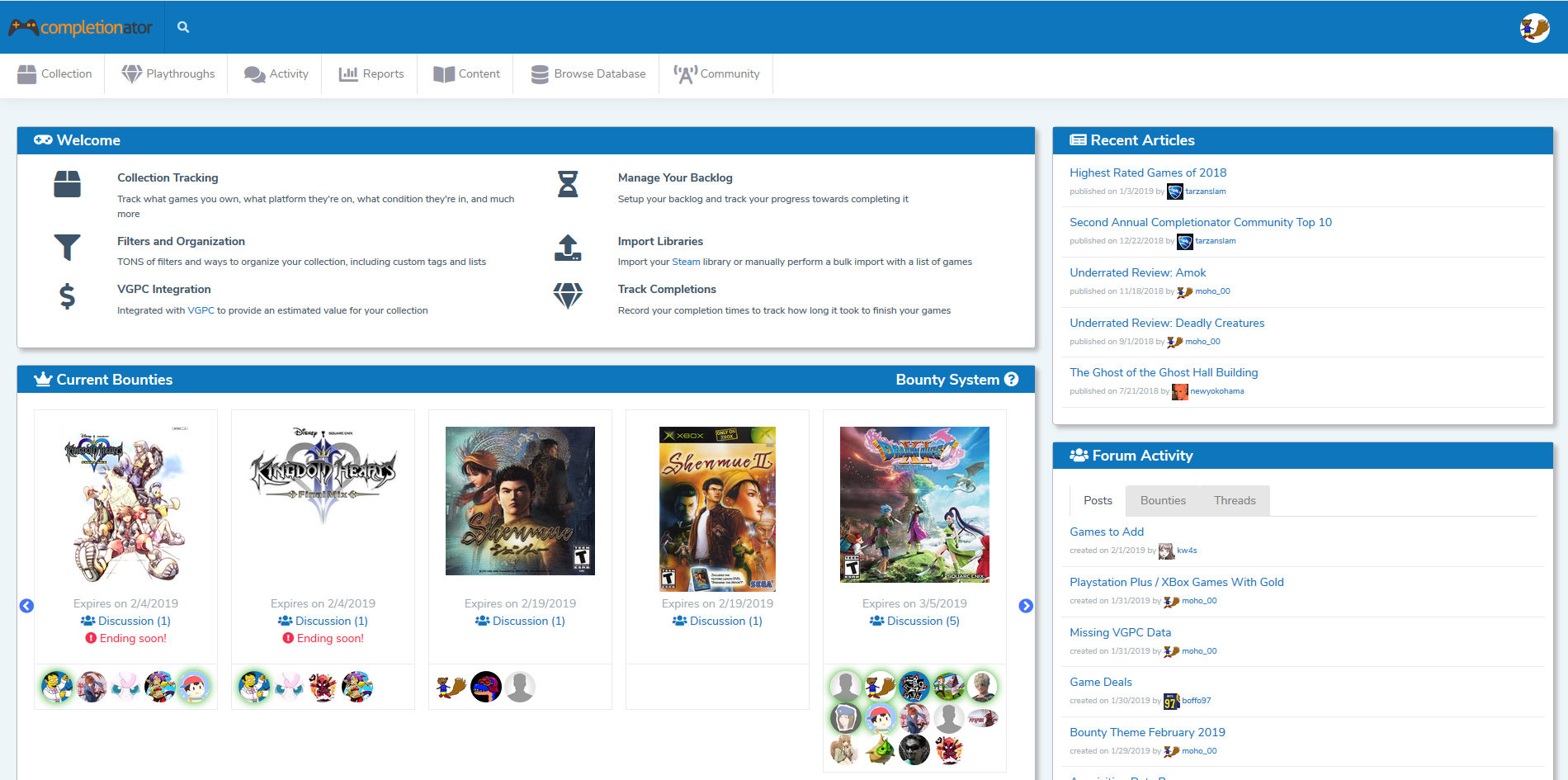The height and width of the screenshot is (780, 1568).
Task: Click the Import Libraries upload icon
Action: (568, 248)
